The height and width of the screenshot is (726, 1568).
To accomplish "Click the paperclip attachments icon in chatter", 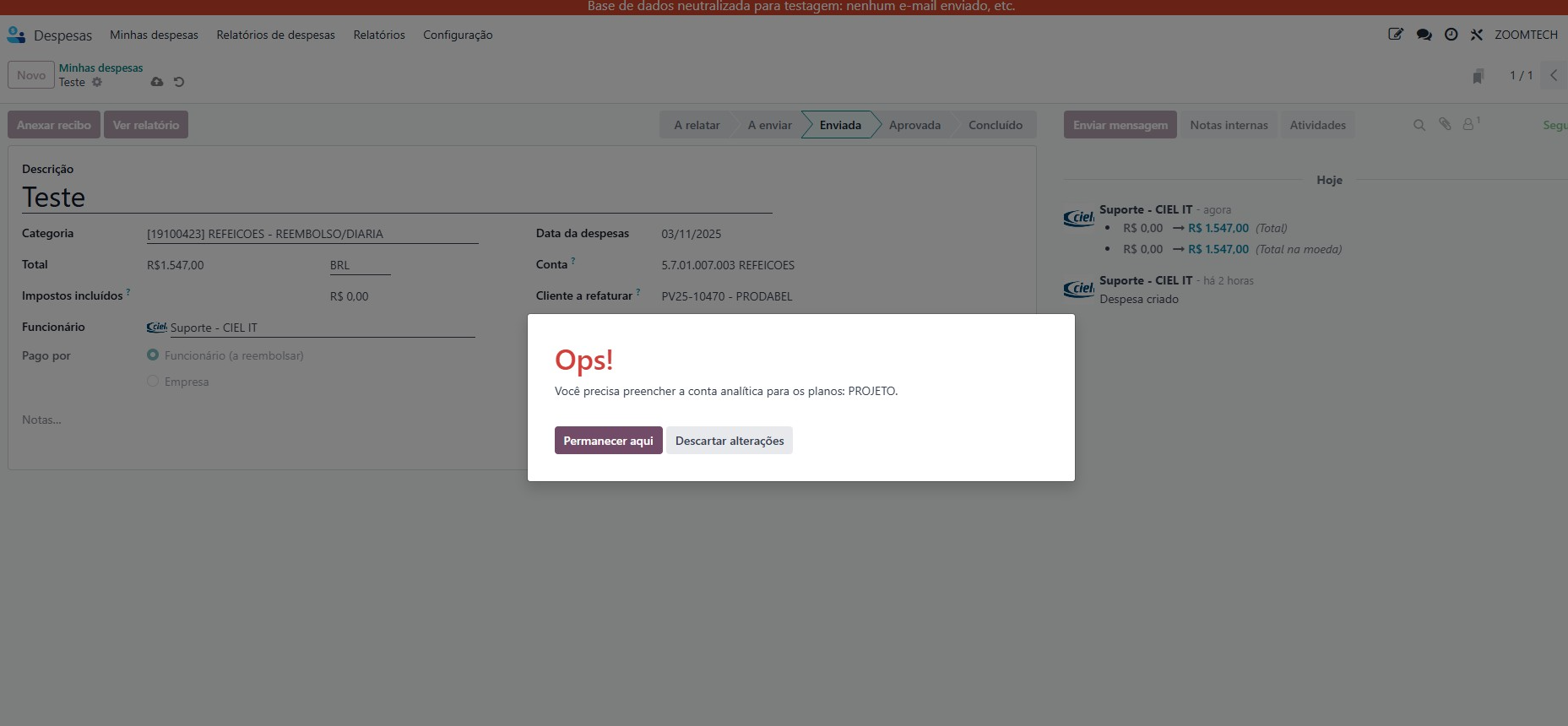I will 1445,124.
